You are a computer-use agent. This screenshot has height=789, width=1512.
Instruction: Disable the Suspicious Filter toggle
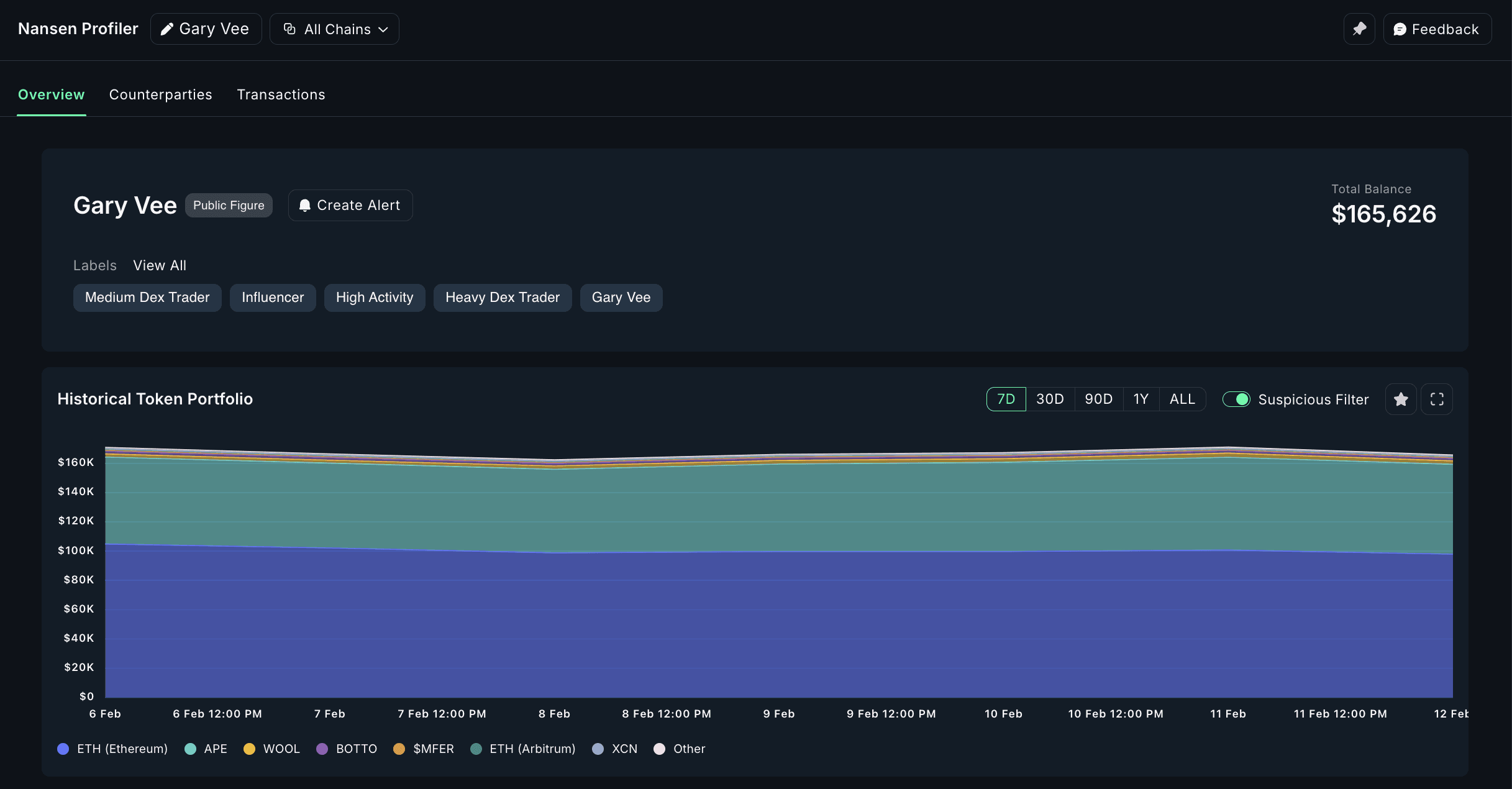1236,399
